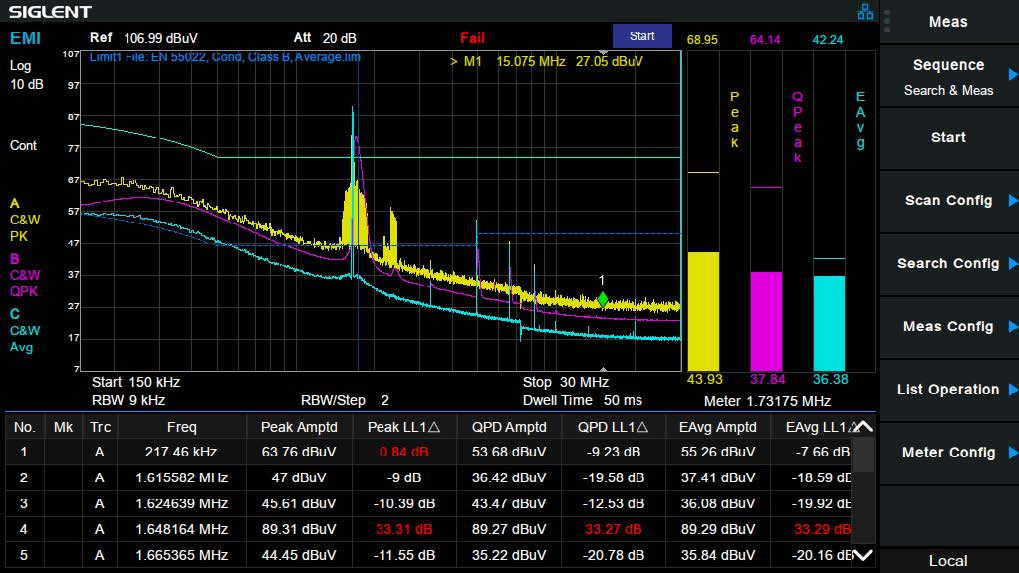
Task: Expand the Search Config submenu
Action: pos(948,264)
